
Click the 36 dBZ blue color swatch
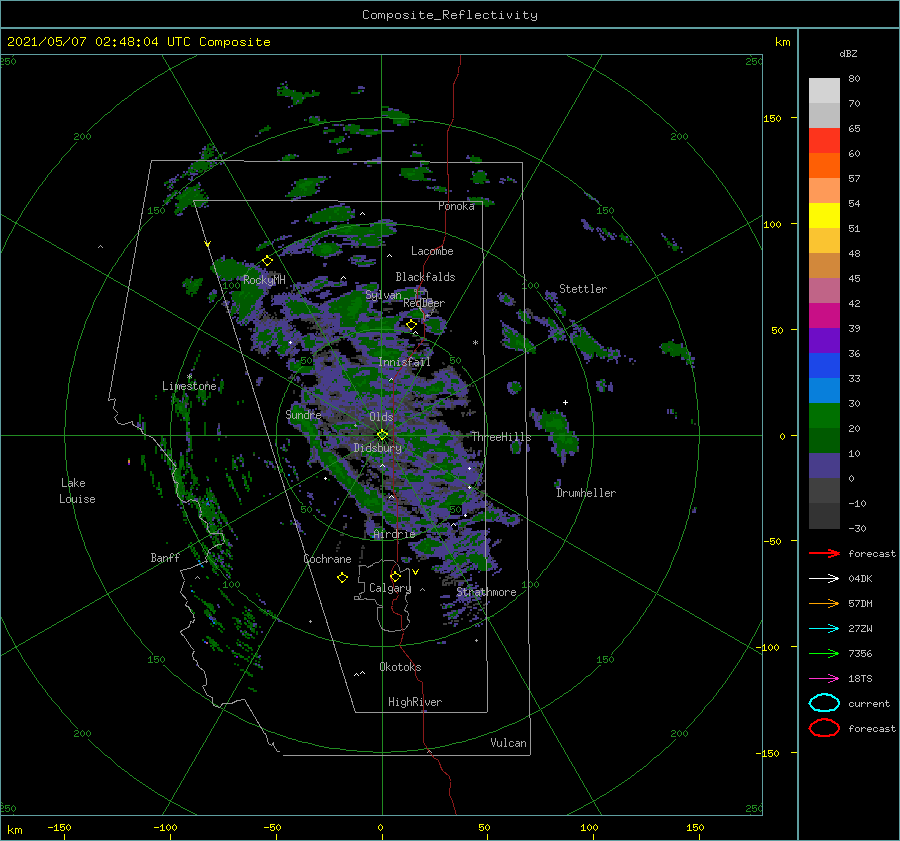click(x=824, y=366)
